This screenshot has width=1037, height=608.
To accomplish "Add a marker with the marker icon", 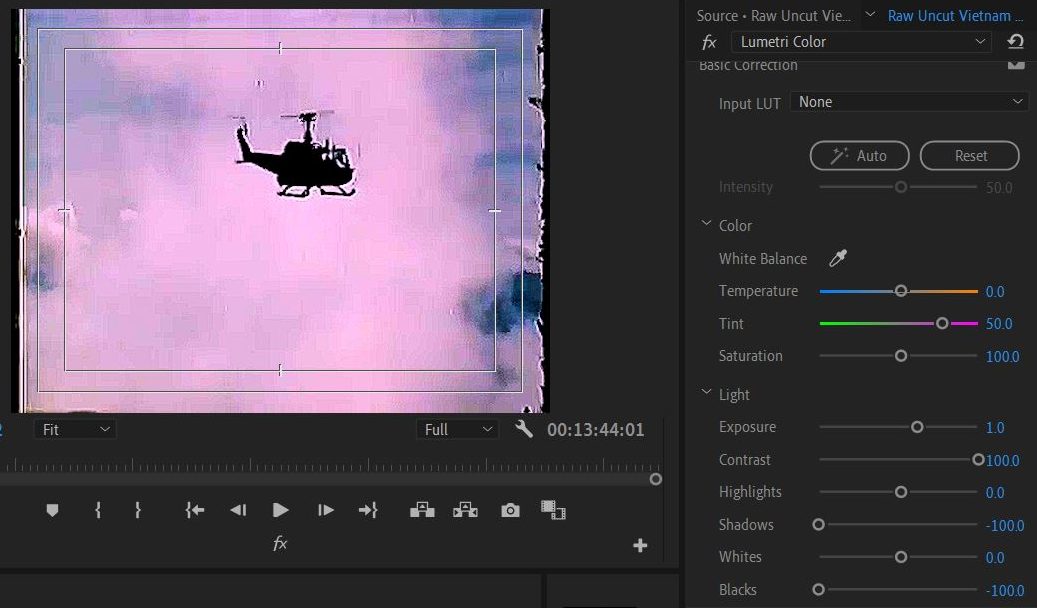I will (x=52, y=510).
